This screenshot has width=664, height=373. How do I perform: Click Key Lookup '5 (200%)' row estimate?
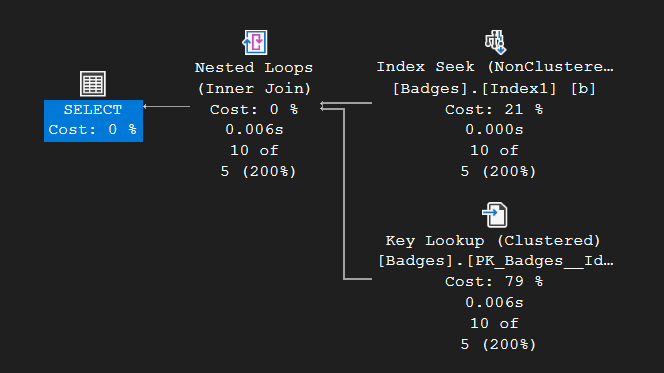[498, 344]
